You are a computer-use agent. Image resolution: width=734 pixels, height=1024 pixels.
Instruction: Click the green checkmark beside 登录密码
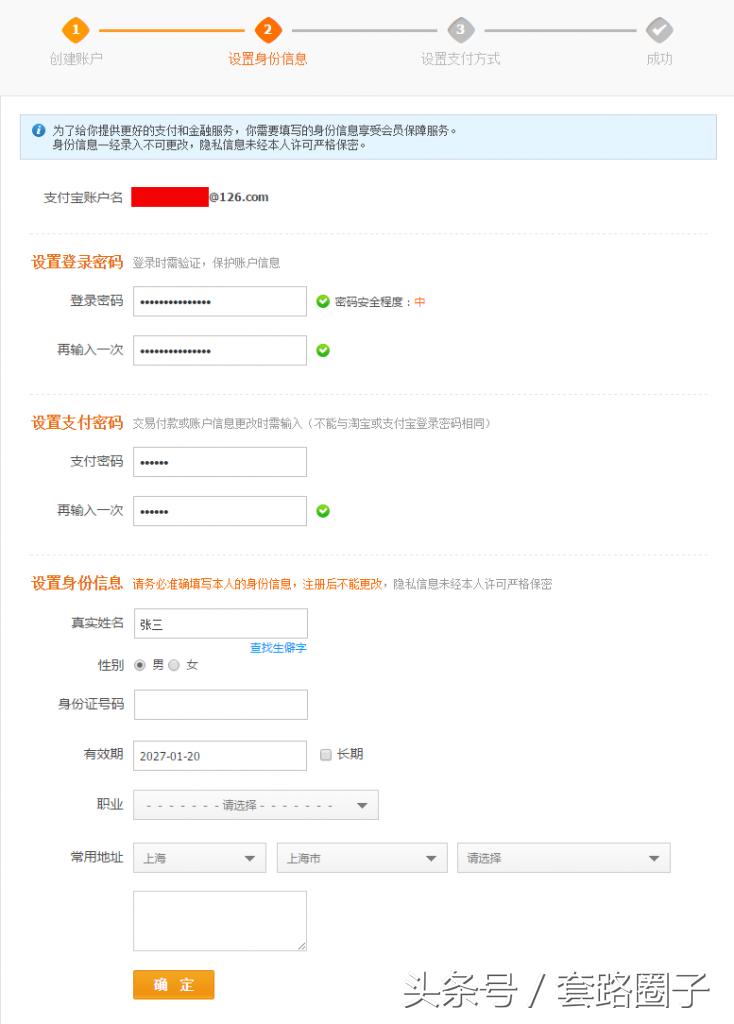tap(324, 302)
